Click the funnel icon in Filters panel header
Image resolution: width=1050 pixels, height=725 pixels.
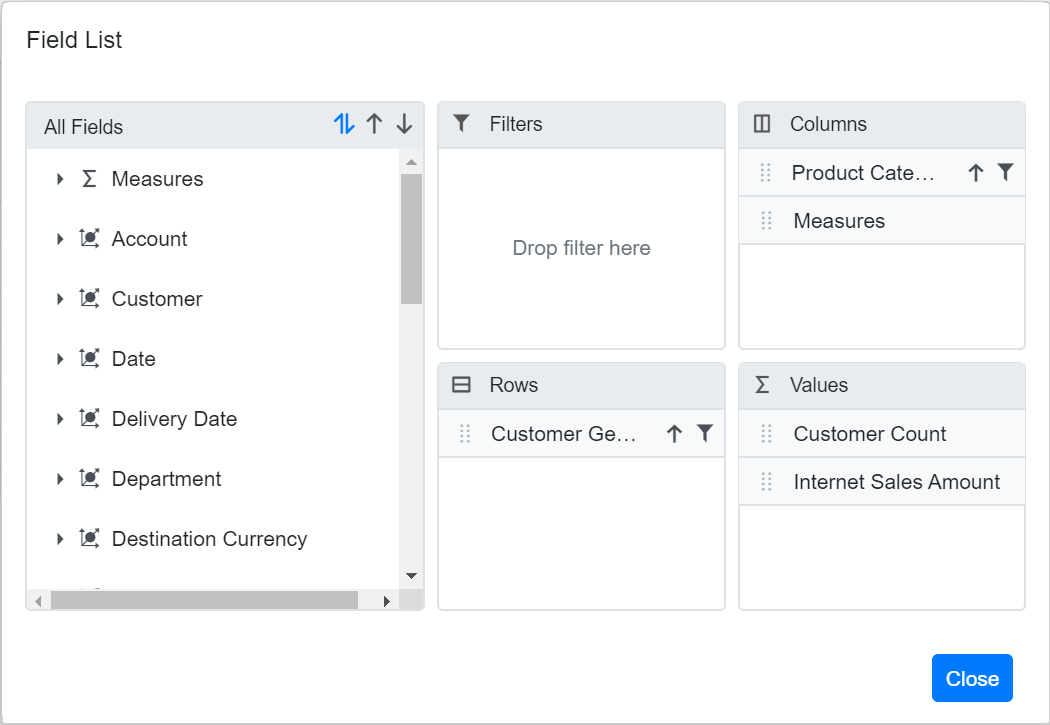tap(461, 123)
